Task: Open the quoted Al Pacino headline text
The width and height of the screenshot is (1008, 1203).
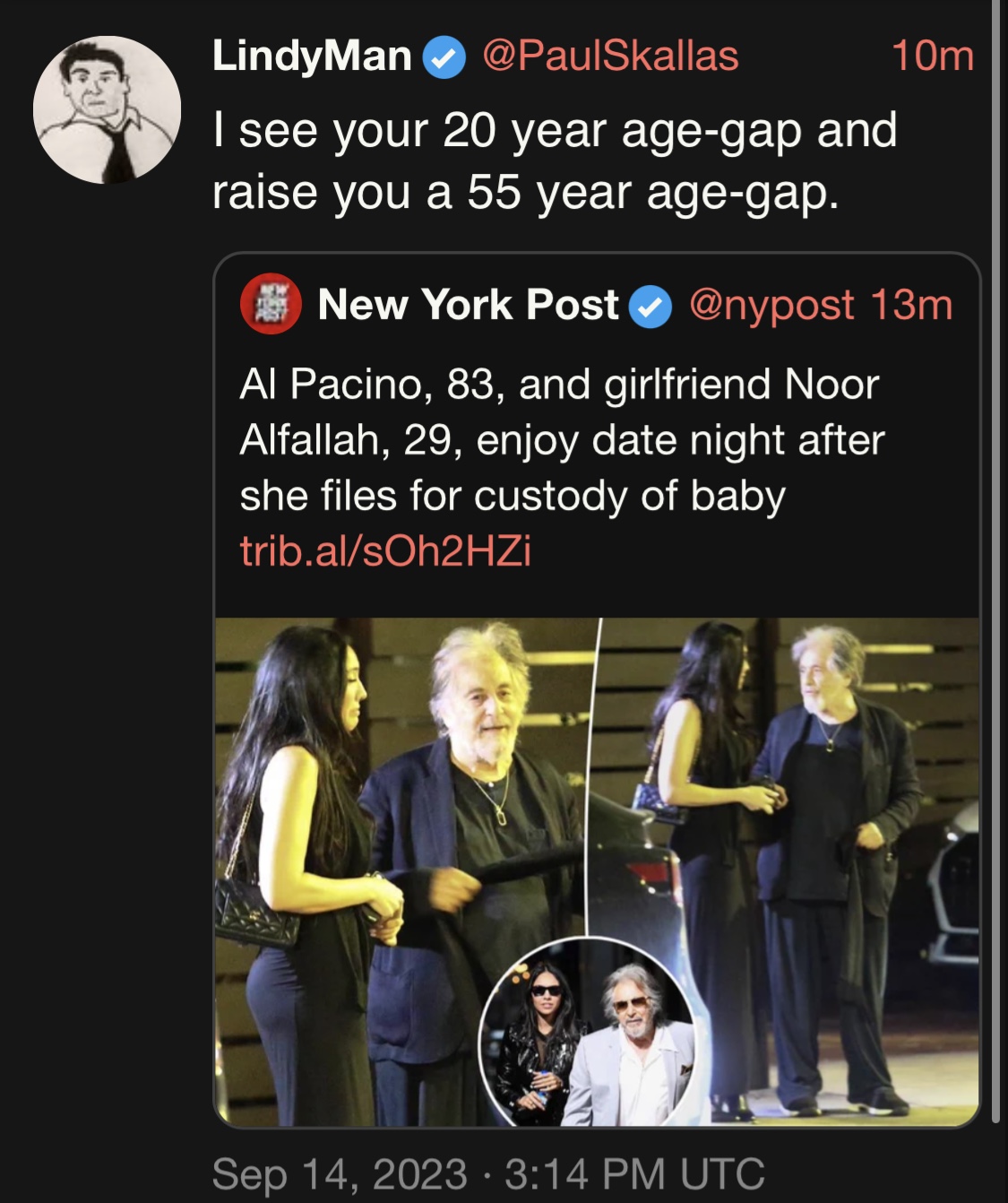Action: pyautogui.click(x=561, y=439)
